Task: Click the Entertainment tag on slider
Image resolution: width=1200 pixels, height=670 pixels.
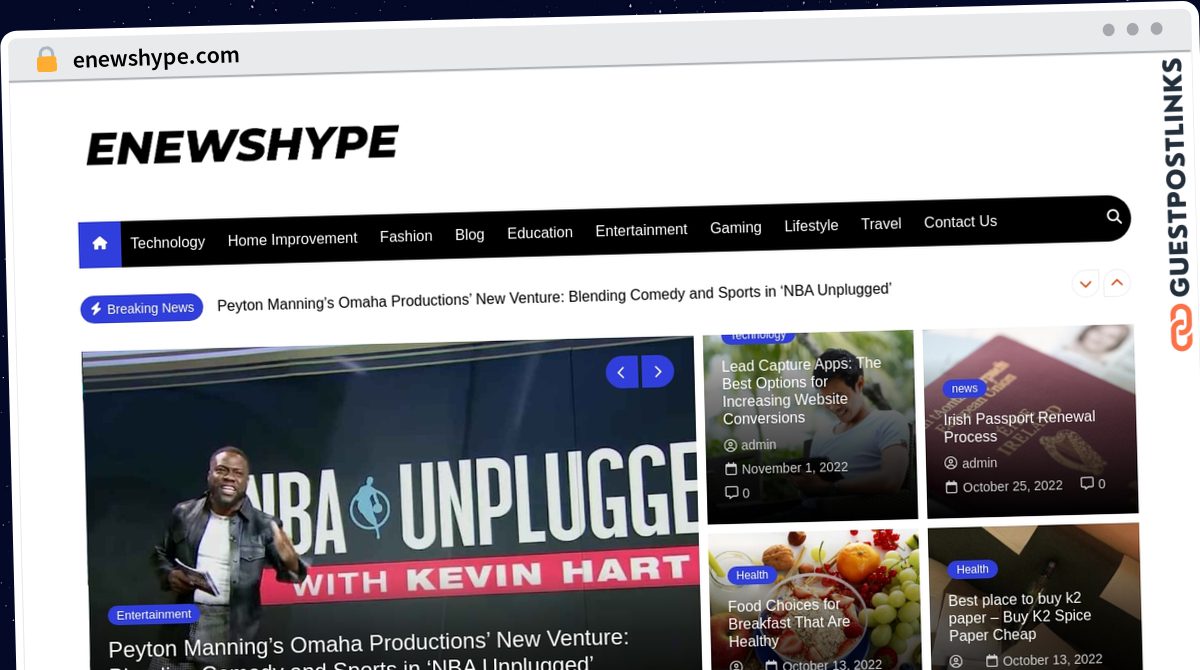Action: [x=153, y=615]
